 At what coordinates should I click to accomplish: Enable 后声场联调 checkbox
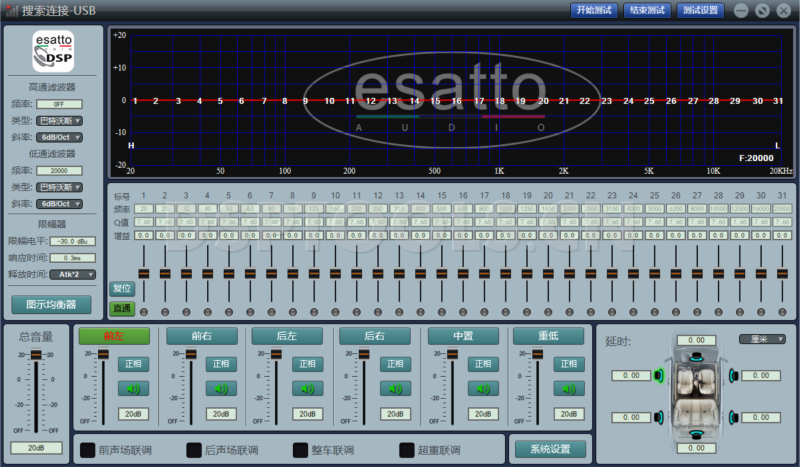click(x=194, y=450)
